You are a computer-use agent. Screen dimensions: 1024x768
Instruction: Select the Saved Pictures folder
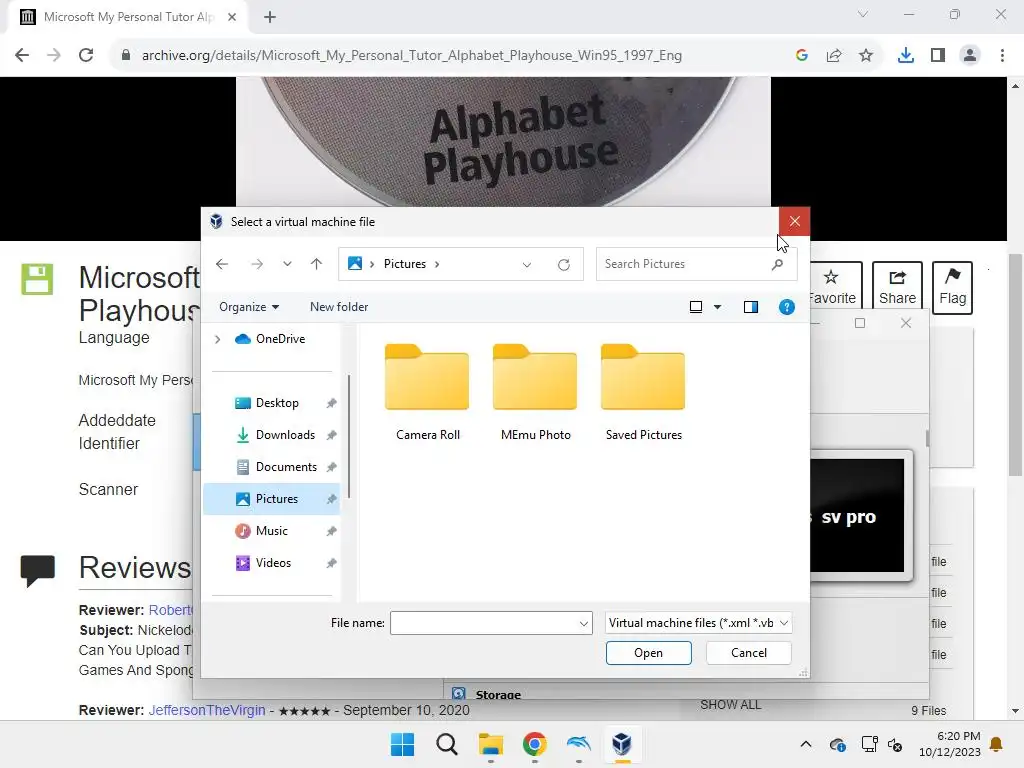643,392
